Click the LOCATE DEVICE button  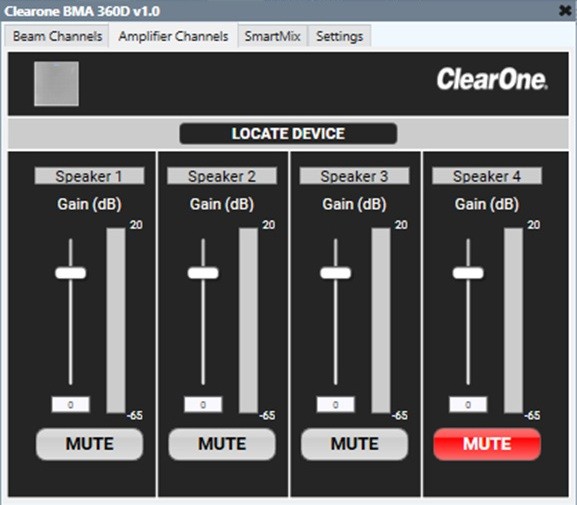tap(288, 134)
